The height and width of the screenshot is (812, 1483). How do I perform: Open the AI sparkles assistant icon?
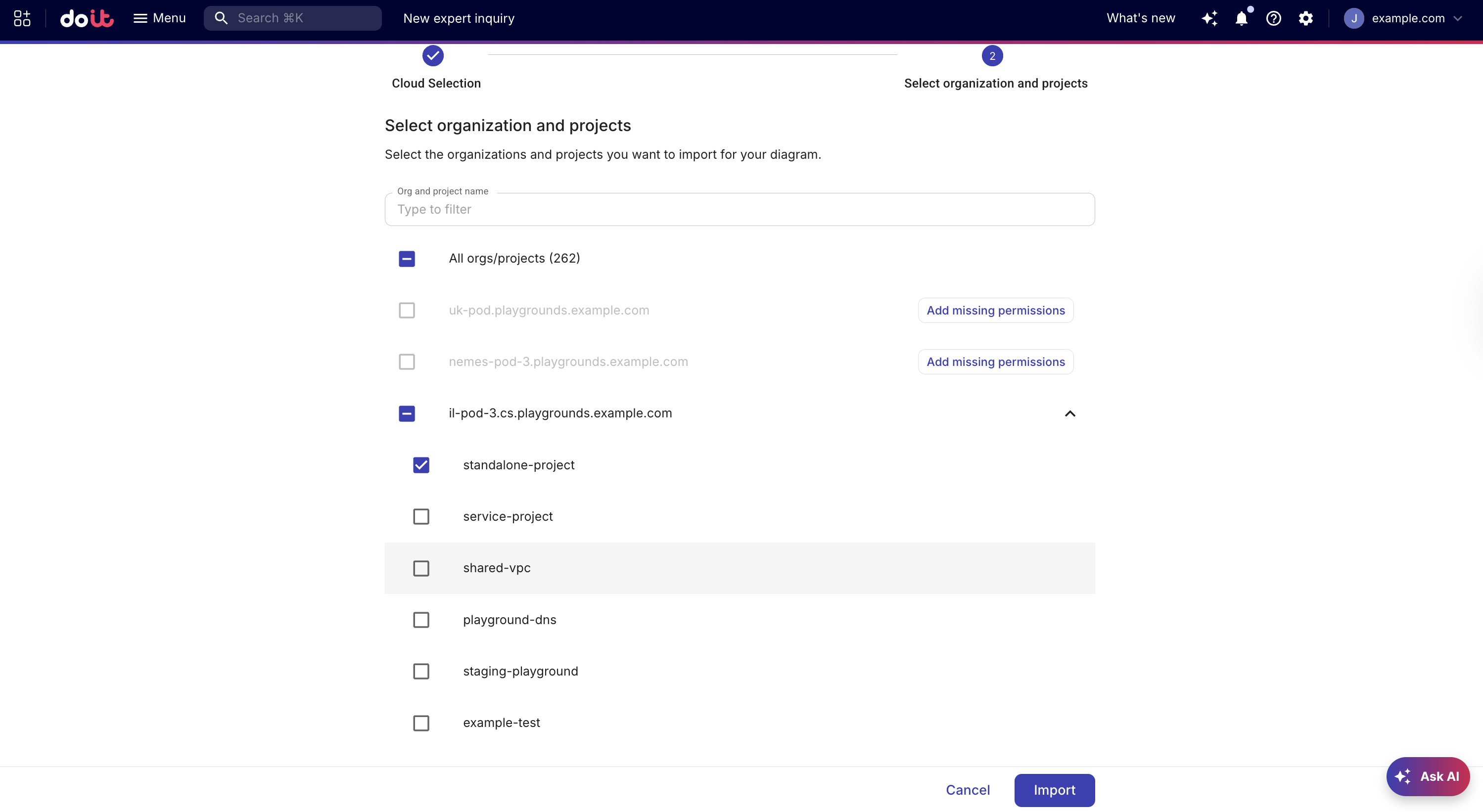(x=1209, y=18)
